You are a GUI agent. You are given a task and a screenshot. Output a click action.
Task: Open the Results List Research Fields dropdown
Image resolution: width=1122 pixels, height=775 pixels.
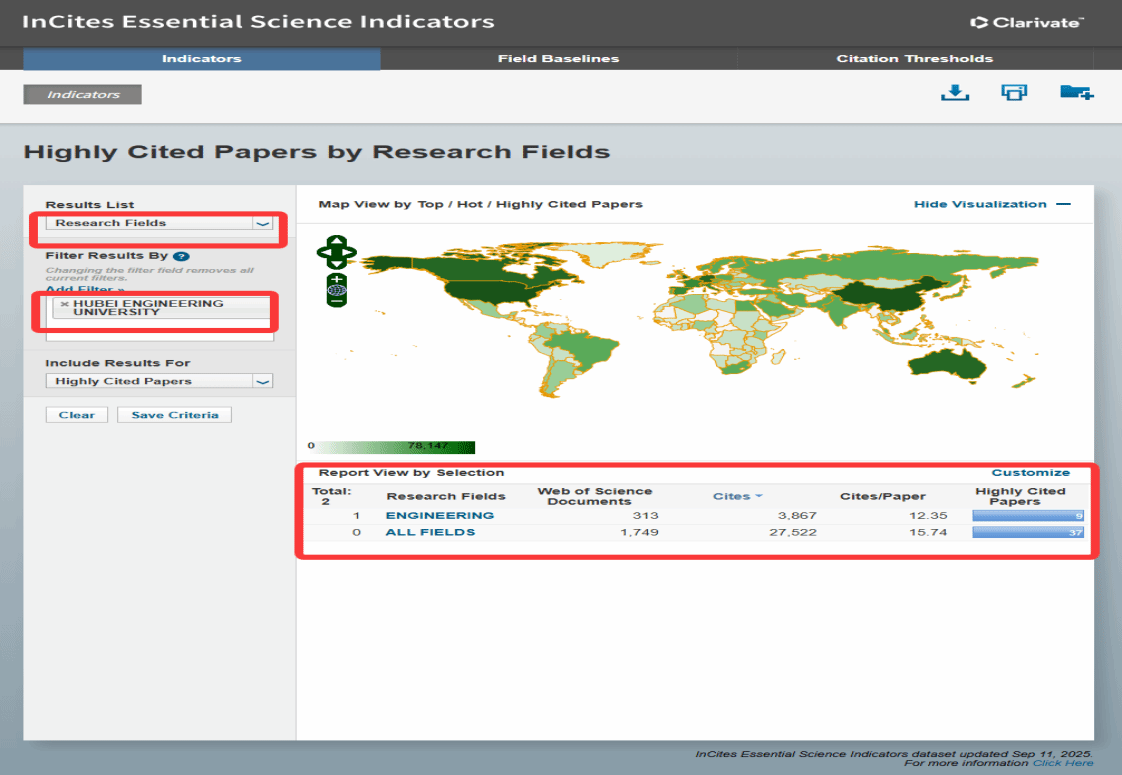coord(263,223)
